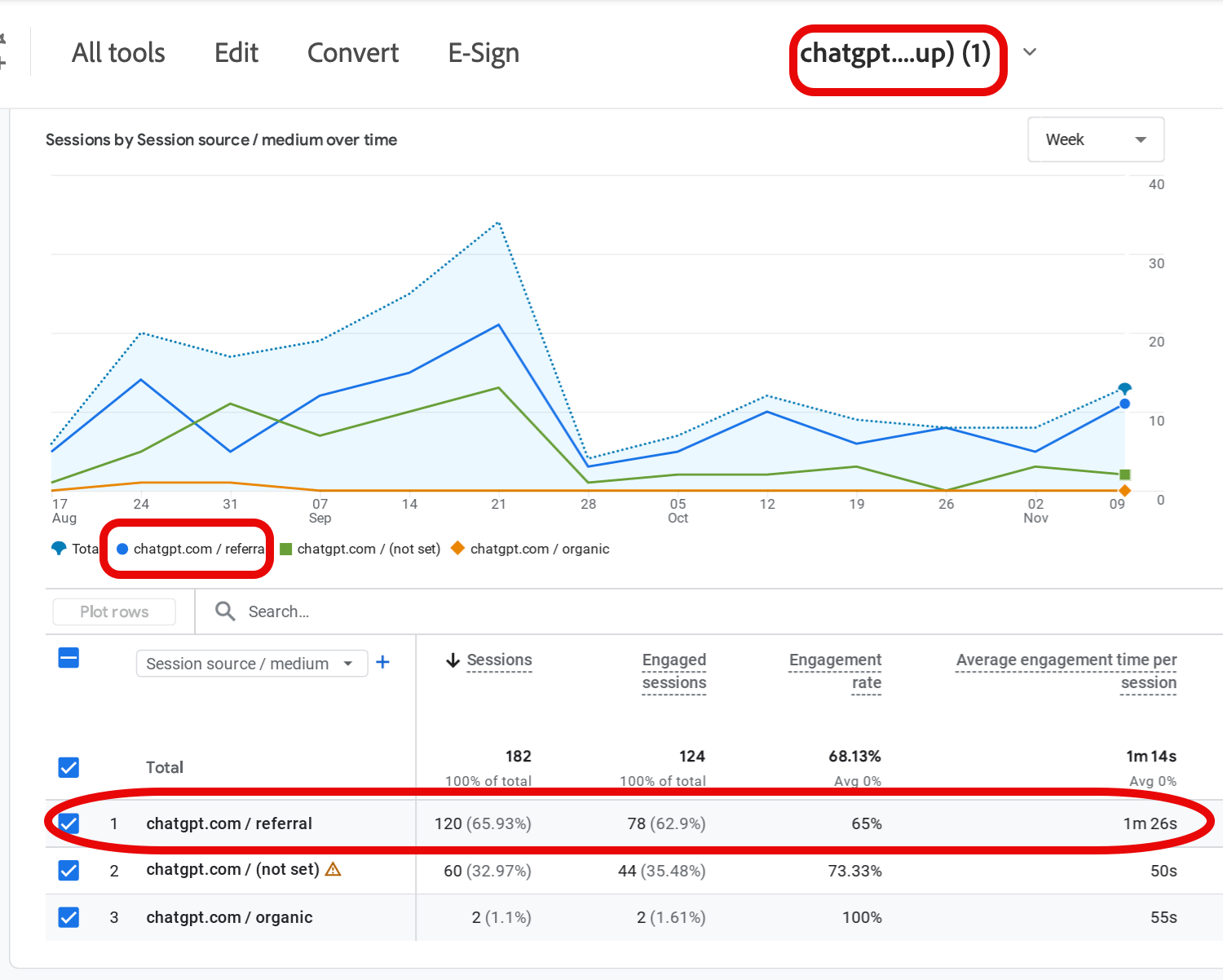The height and width of the screenshot is (980, 1223).
Task: Toggle the chatgpt.com / organic row checkbox
Action: click(x=69, y=917)
